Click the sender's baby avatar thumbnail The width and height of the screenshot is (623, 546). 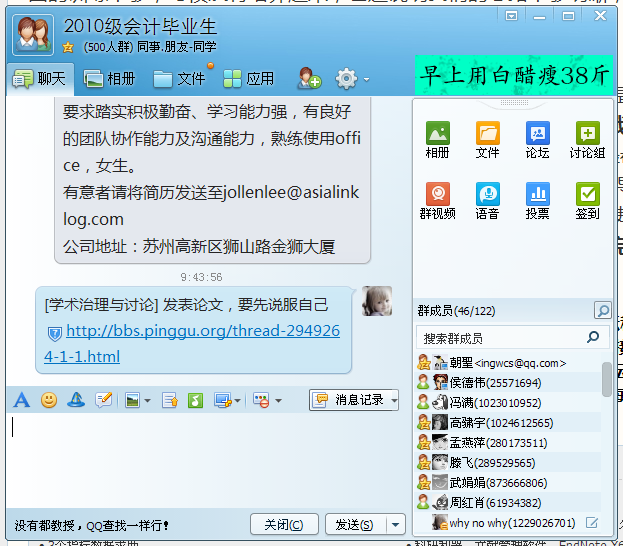click(x=377, y=301)
